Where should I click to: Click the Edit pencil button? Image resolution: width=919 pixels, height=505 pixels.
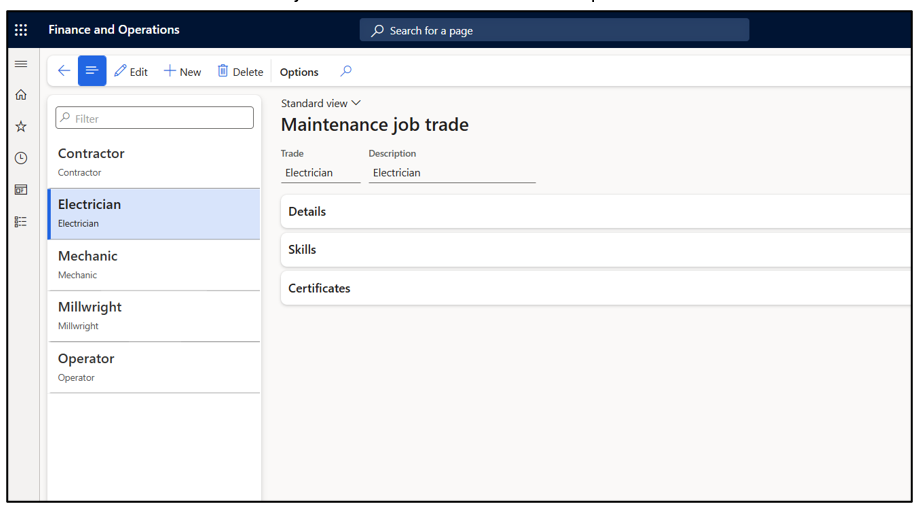131,71
